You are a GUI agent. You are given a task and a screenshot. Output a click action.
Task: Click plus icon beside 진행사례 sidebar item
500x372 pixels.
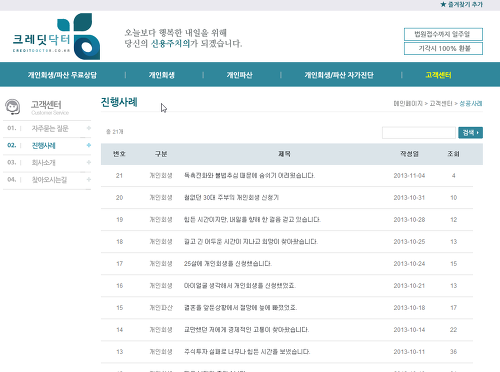click(x=89, y=145)
